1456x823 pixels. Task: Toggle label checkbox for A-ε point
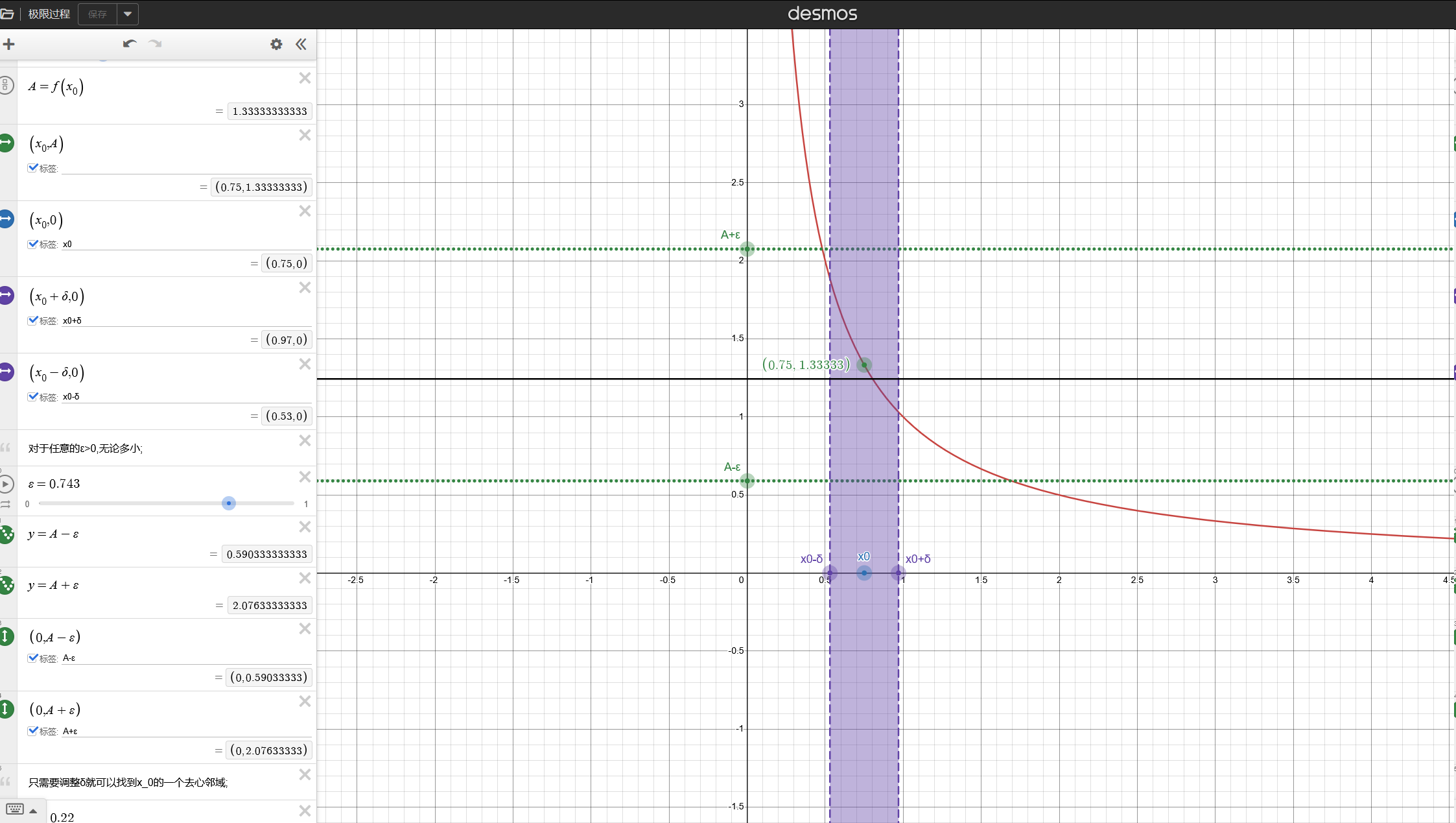pos(33,658)
